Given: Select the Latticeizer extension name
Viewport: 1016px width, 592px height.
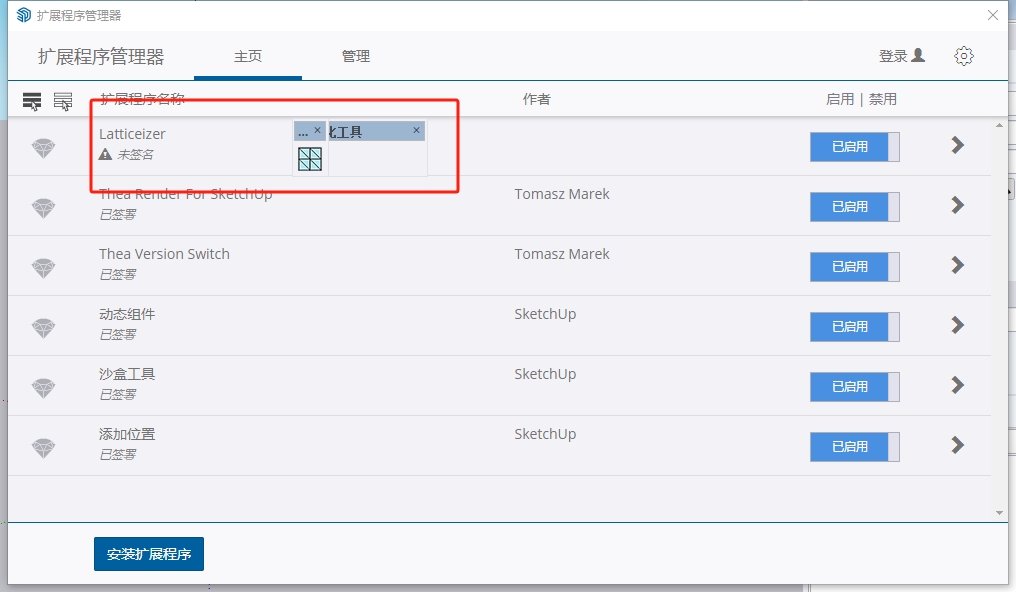Looking at the screenshot, I should [x=132, y=134].
